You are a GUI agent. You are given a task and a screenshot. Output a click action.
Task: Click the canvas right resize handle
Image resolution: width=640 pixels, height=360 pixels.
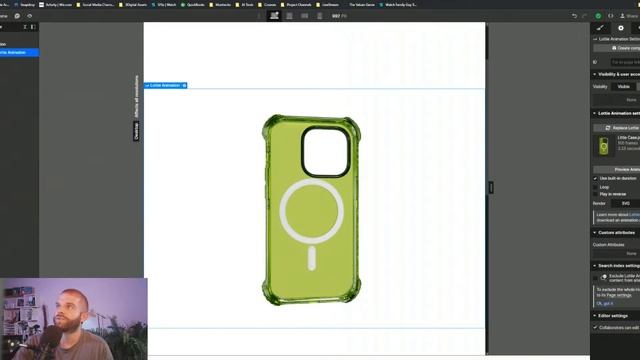coord(491,187)
